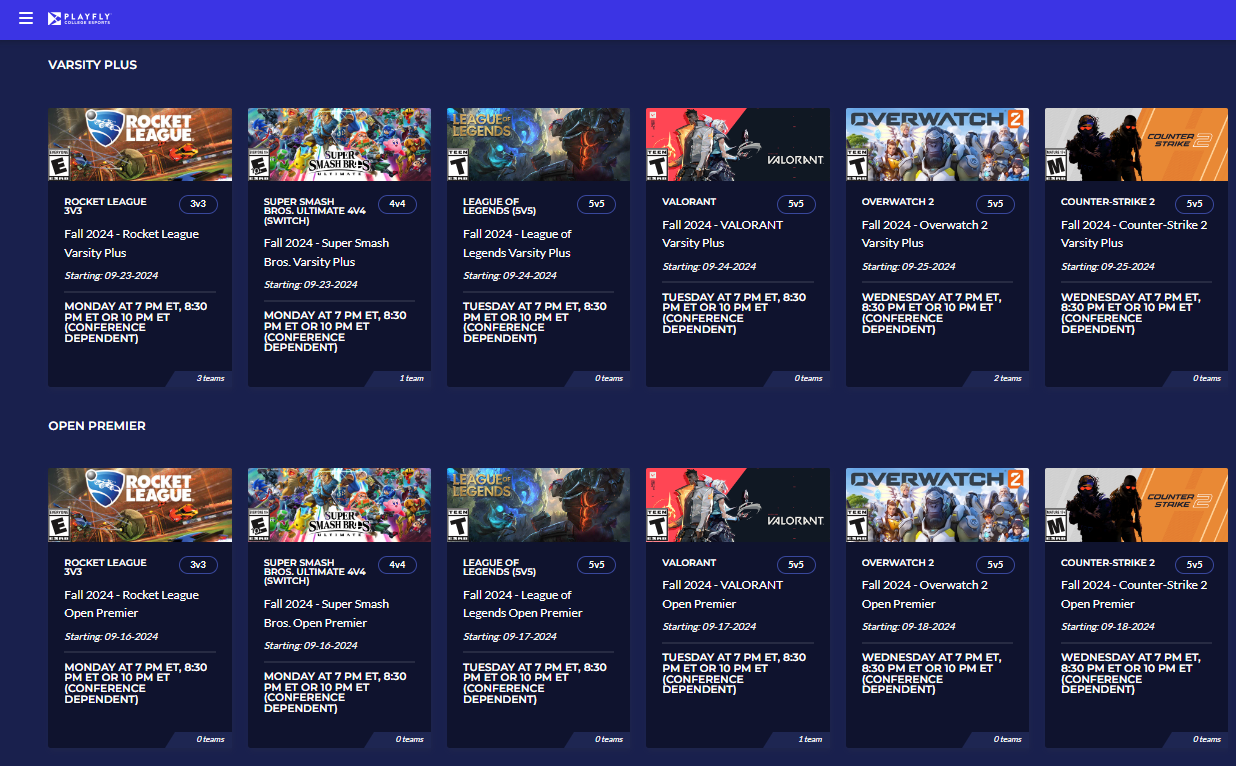
Task: Click 4v4 badge on Super Smash Varsity Plus
Action: point(397,204)
